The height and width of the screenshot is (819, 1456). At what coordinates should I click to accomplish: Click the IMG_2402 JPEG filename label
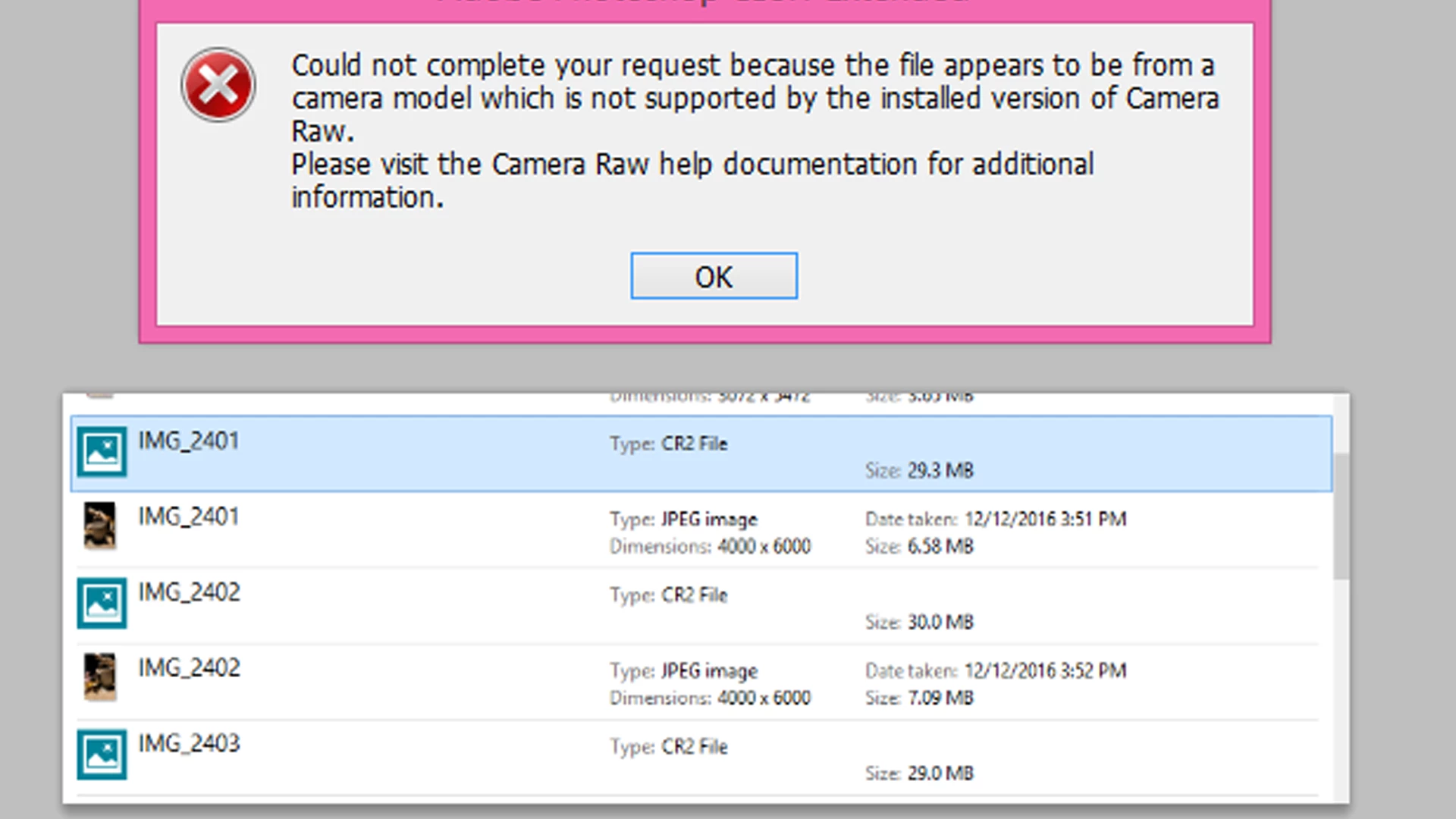pos(189,668)
